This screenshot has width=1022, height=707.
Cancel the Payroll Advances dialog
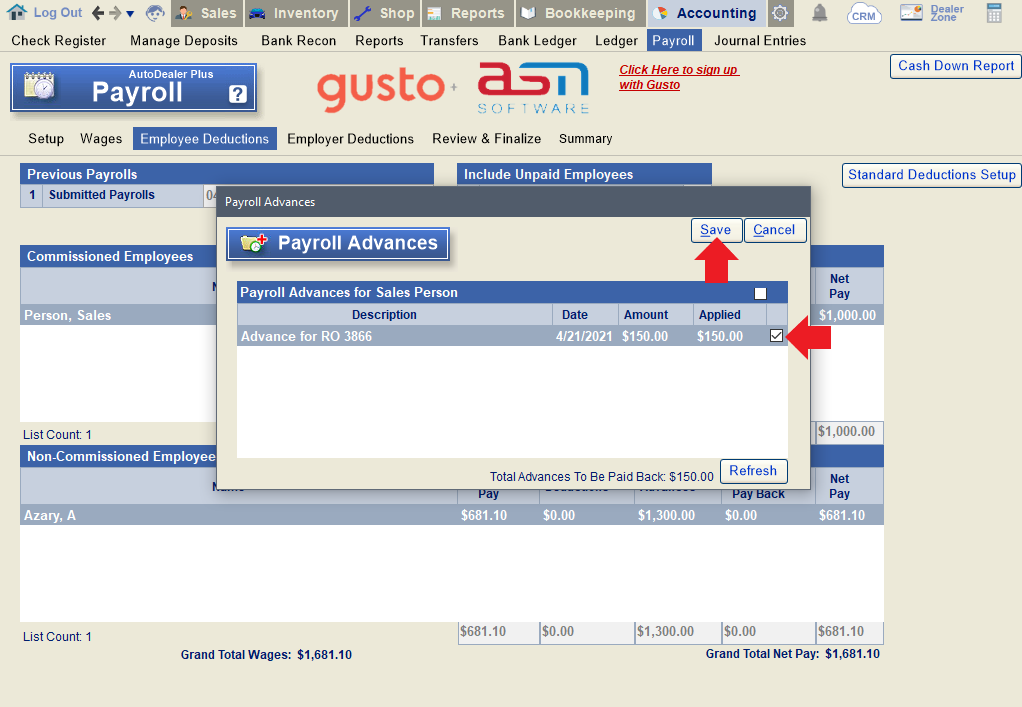click(774, 230)
